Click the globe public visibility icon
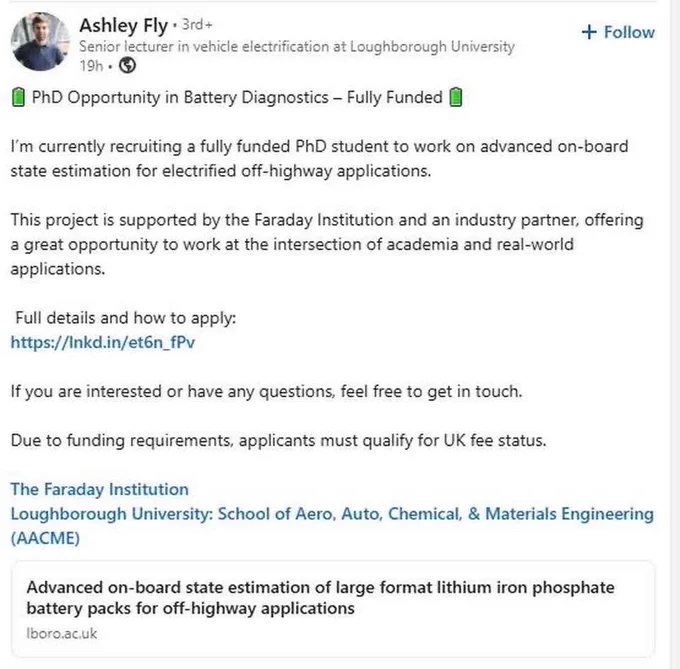The height and width of the screenshot is (669, 680). coord(128,65)
